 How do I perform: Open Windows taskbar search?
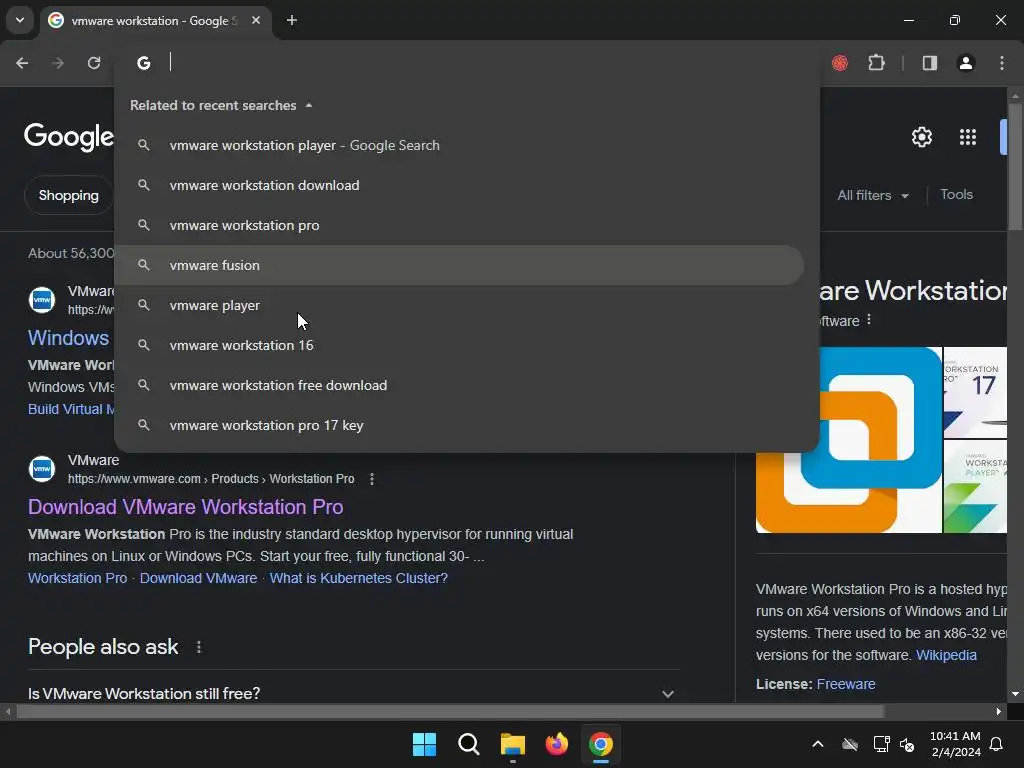click(x=468, y=744)
